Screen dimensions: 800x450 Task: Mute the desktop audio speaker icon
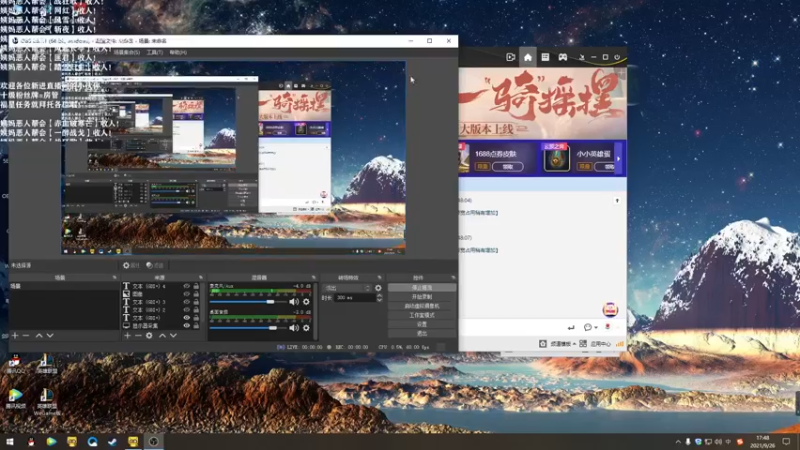(x=294, y=328)
